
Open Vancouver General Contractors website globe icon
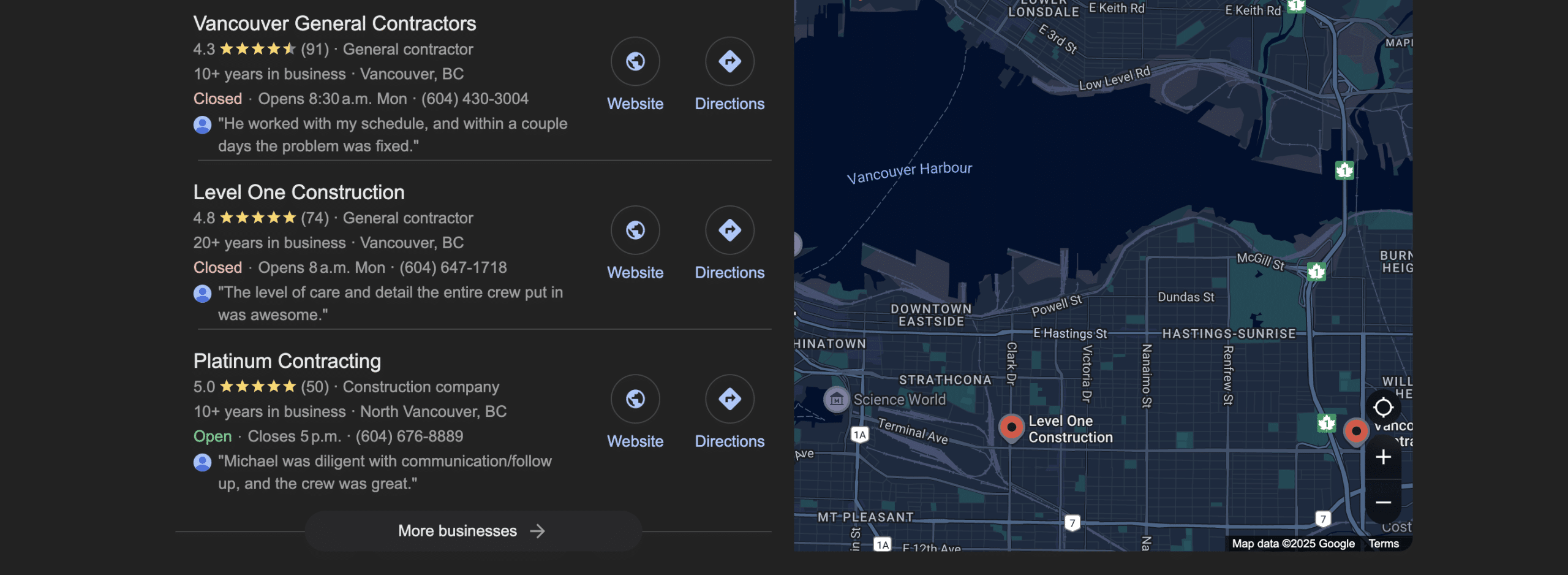pyautogui.click(x=635, y=61)
